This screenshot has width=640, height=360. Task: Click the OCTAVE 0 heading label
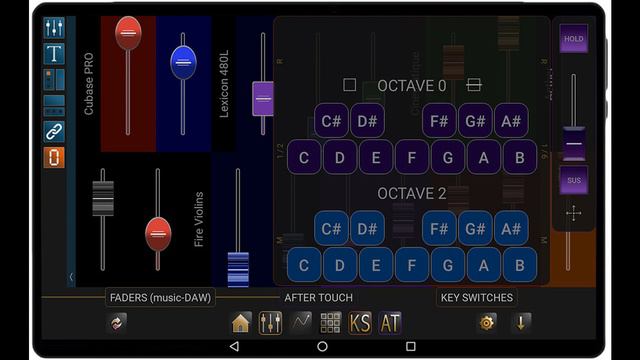(x=411, y=86)
